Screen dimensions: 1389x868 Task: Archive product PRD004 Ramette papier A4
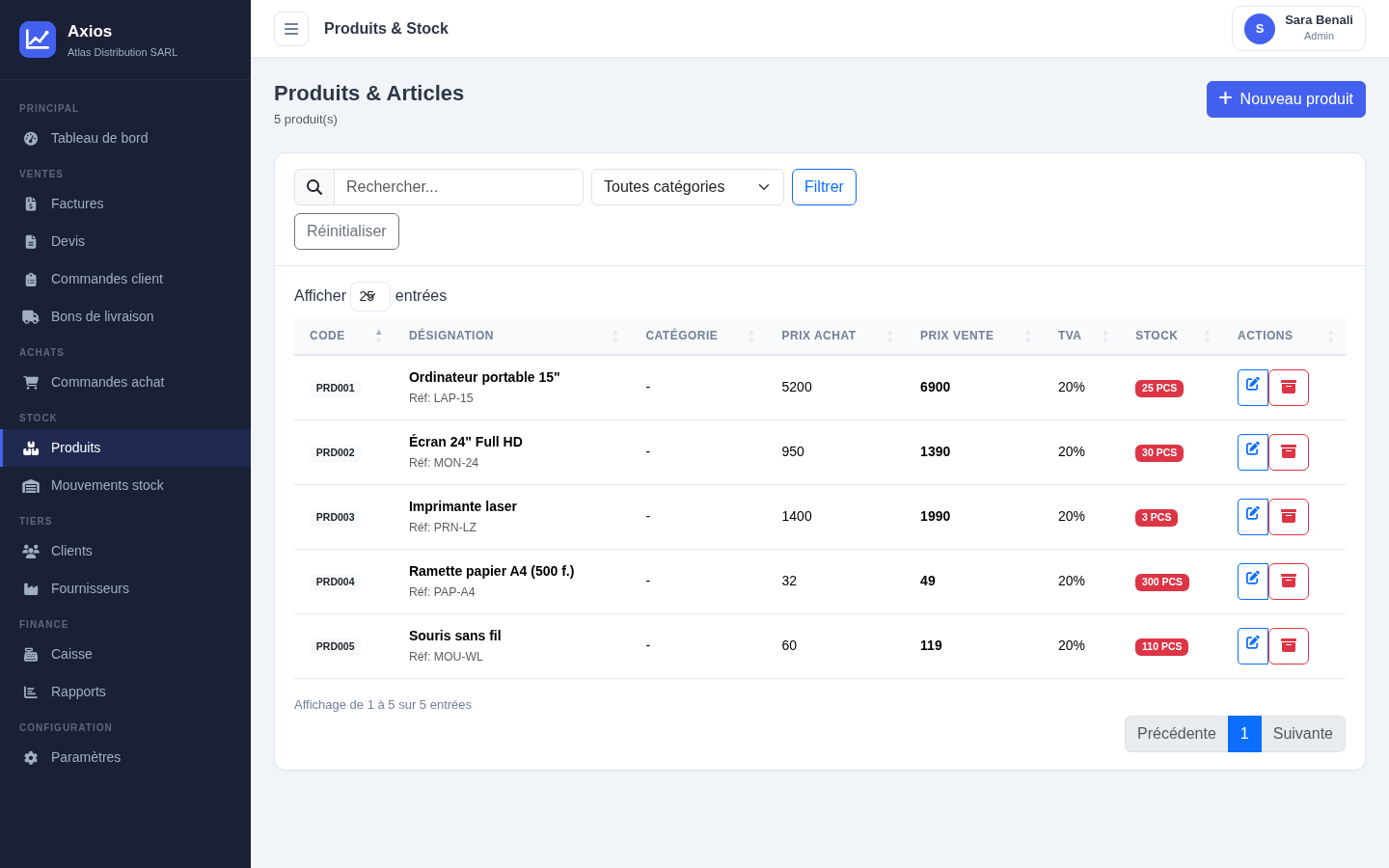1289,582
